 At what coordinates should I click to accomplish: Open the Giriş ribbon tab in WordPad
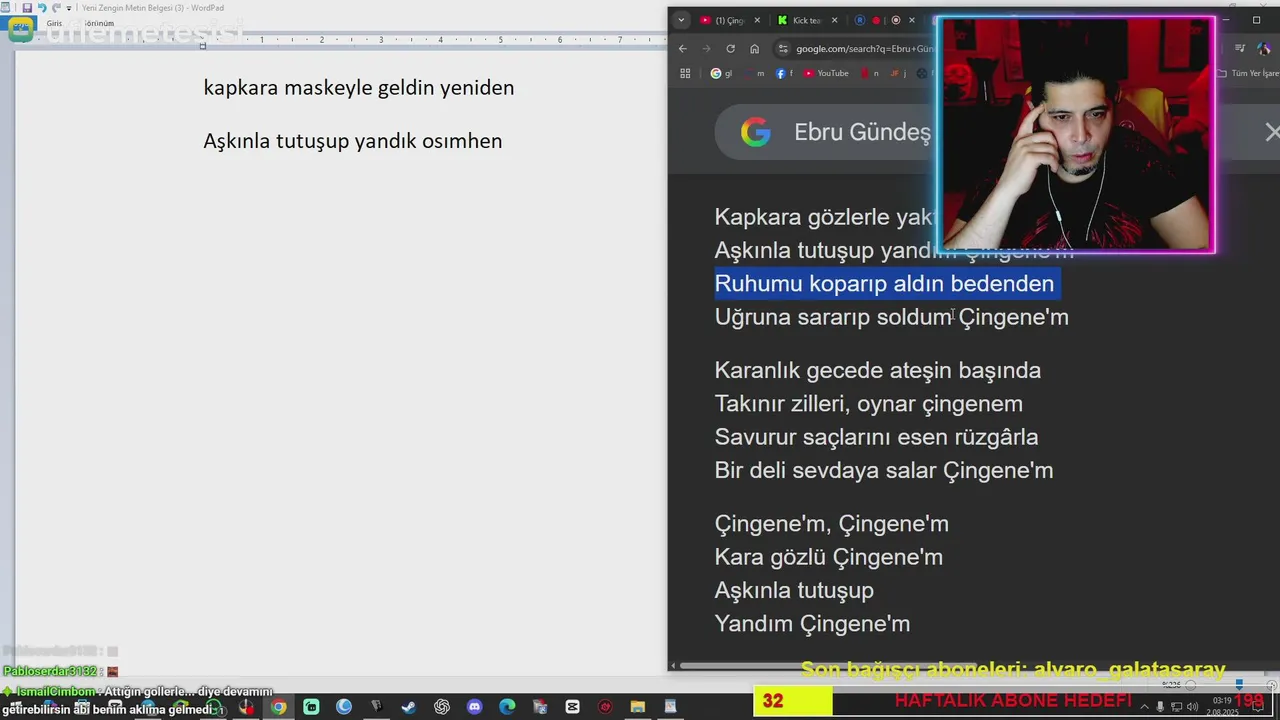tap(54, 23)
